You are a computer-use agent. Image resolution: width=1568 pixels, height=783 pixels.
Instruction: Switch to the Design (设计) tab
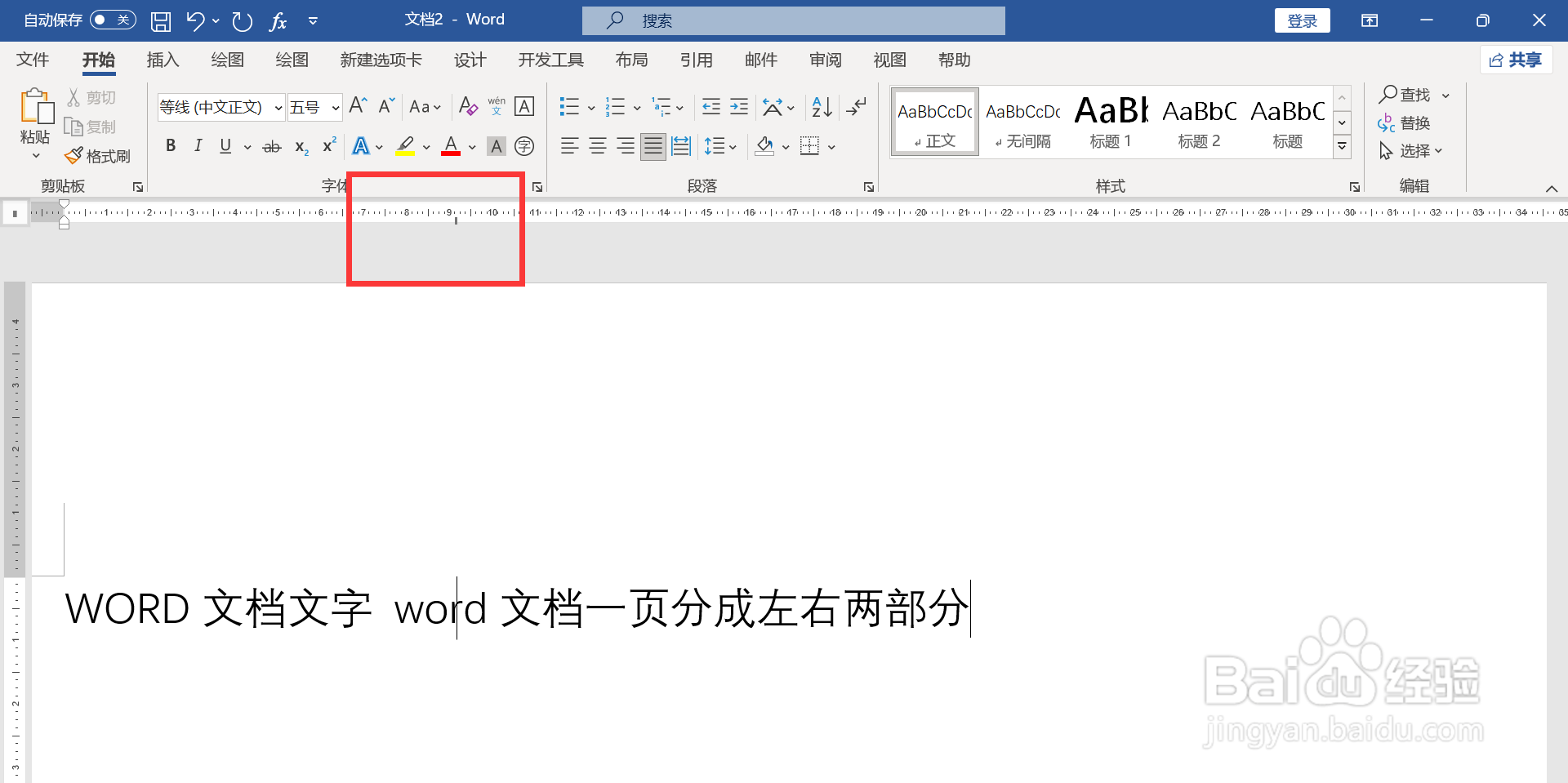click(470, 60)
